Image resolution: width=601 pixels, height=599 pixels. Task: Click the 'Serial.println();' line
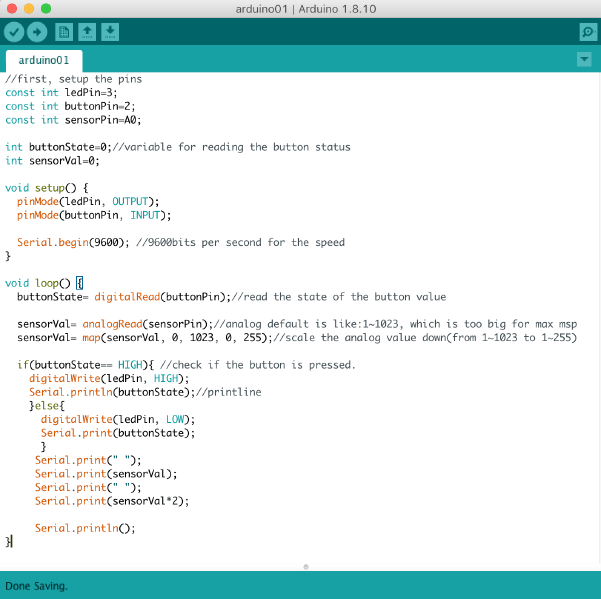click(85, 528)
